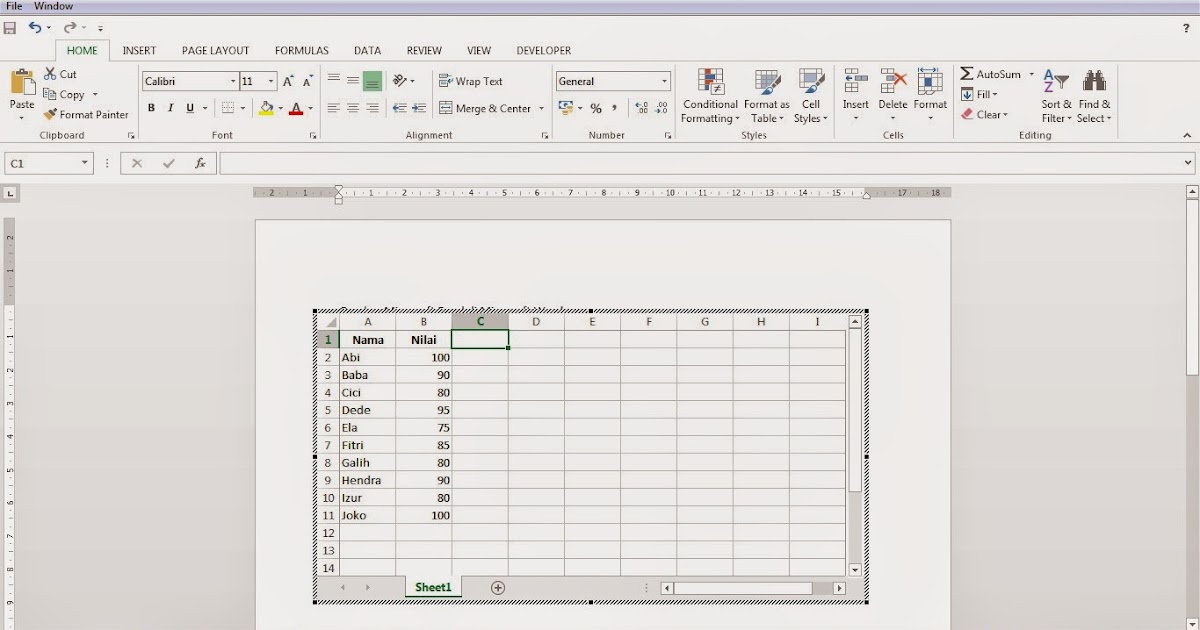
Task: Open the DEVELOPER tab
Action: [x=544, y=50]
